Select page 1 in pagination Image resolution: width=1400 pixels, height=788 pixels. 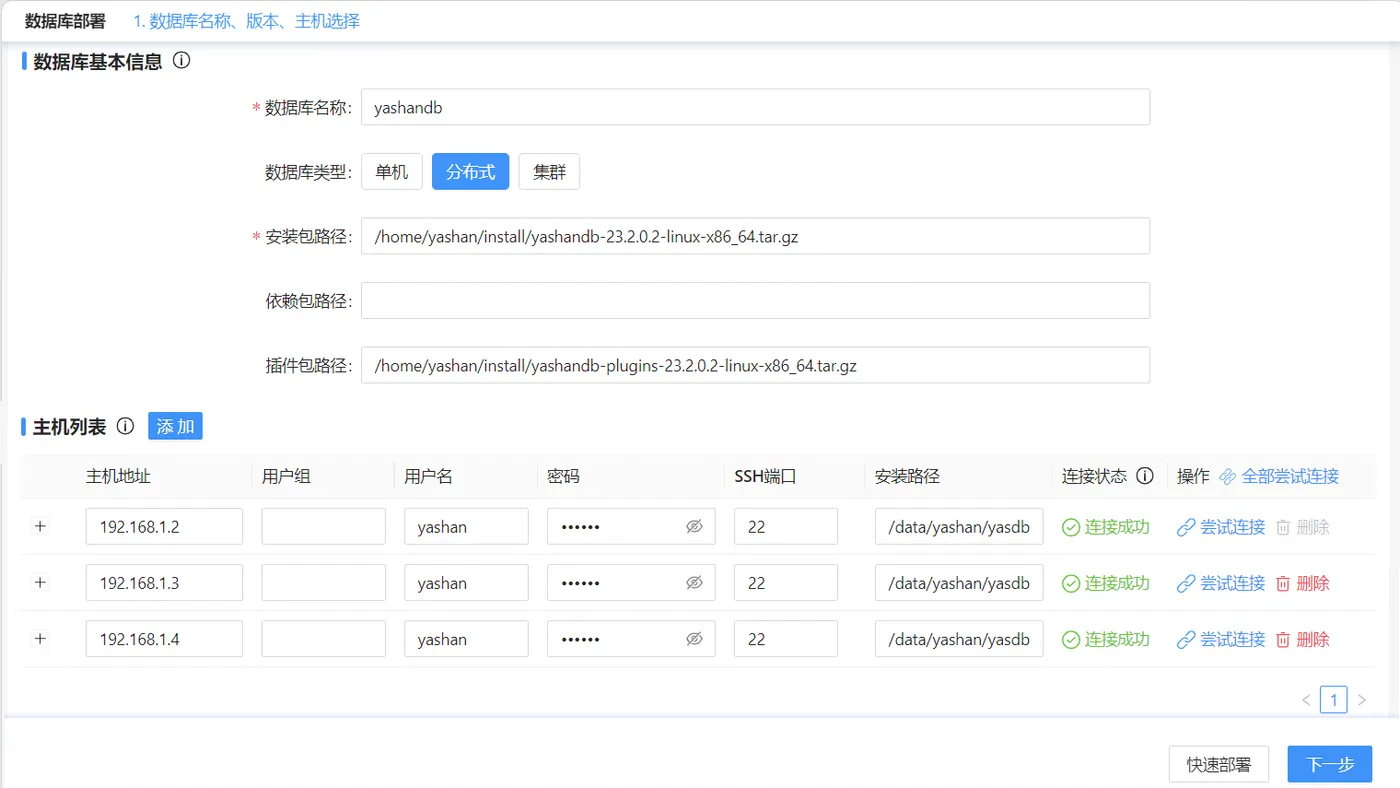pos(1333,699)
